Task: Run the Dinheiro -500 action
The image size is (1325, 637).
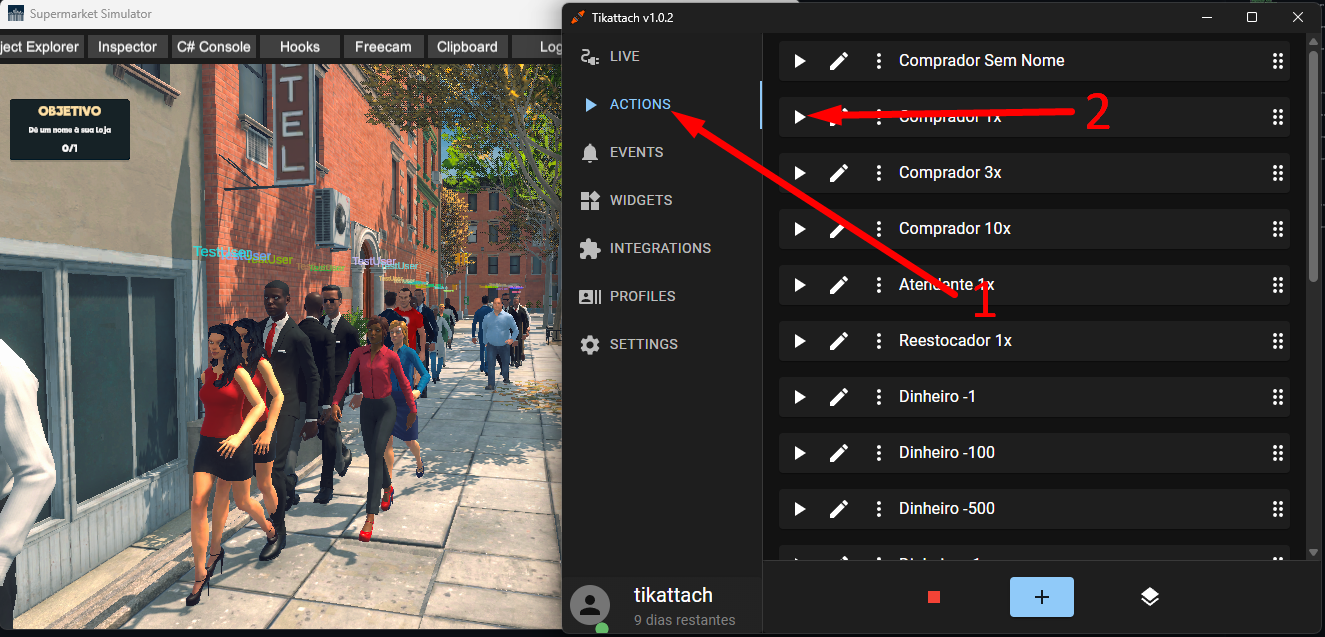Action: coord(800,509)
